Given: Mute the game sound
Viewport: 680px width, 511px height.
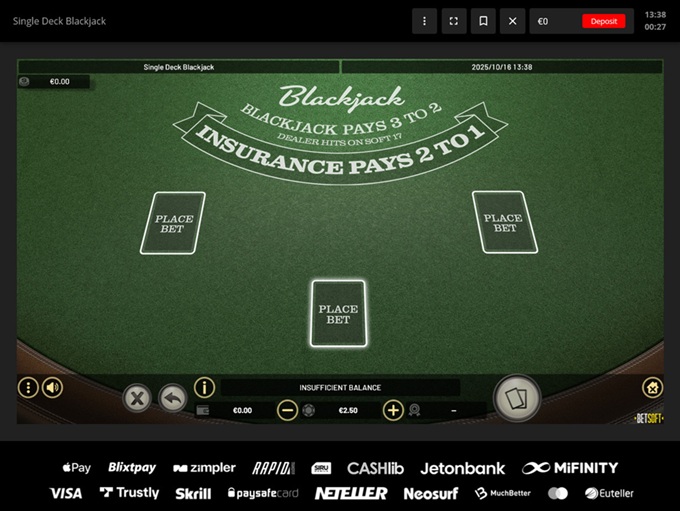Looking at the screenshot, I should tap(52, 387).
